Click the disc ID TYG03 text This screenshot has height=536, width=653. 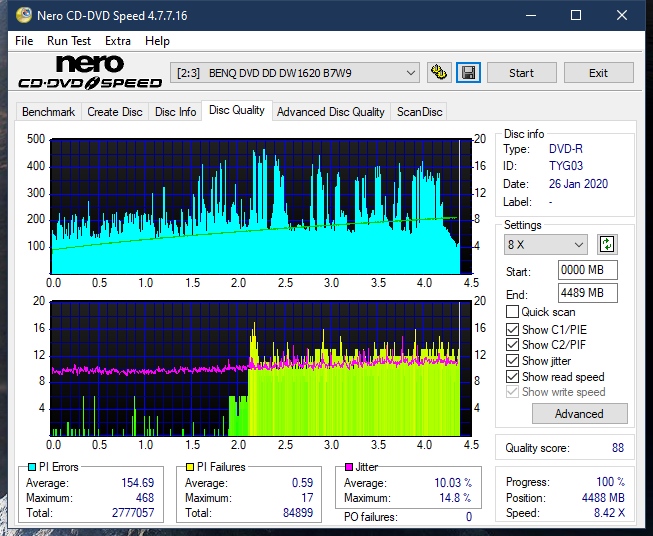click(x=566, y=166)
